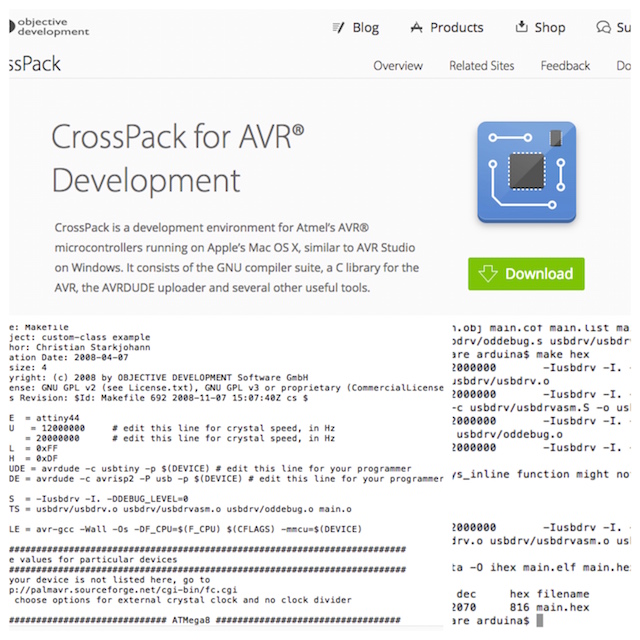Image resolution: width=640 pixels, height=640 pixels.
Task: Click '816 main.hex' line in terminal
Action: pyautogui.click(x=549, y=607)
